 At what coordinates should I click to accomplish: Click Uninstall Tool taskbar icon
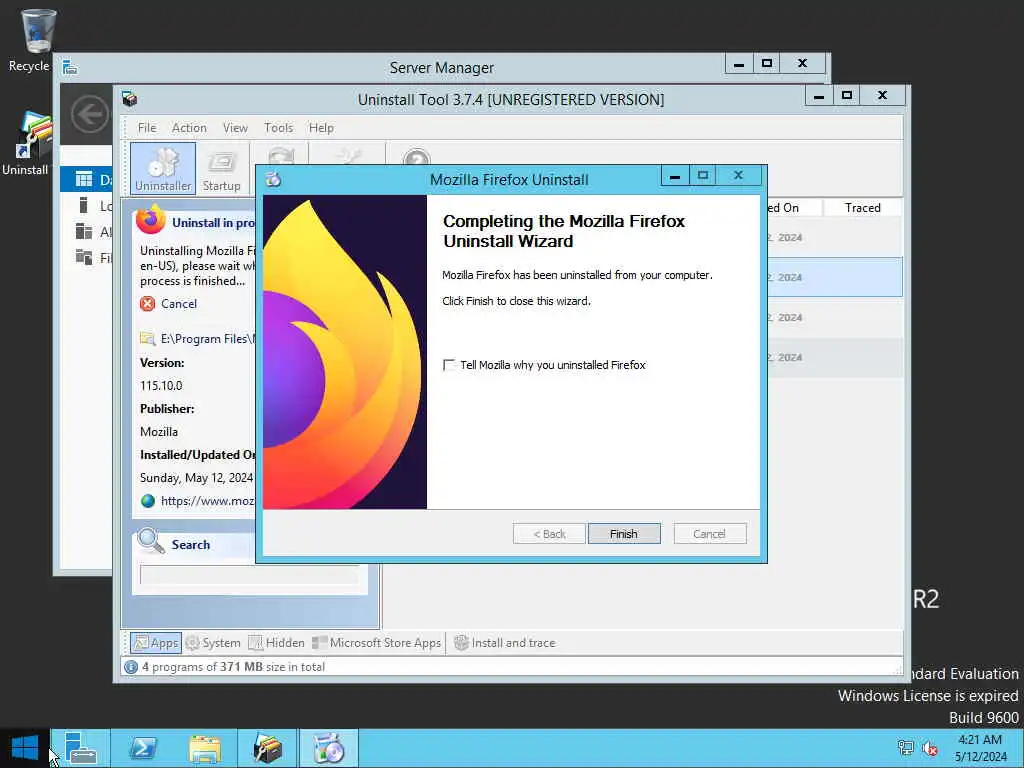click(267, 748)
